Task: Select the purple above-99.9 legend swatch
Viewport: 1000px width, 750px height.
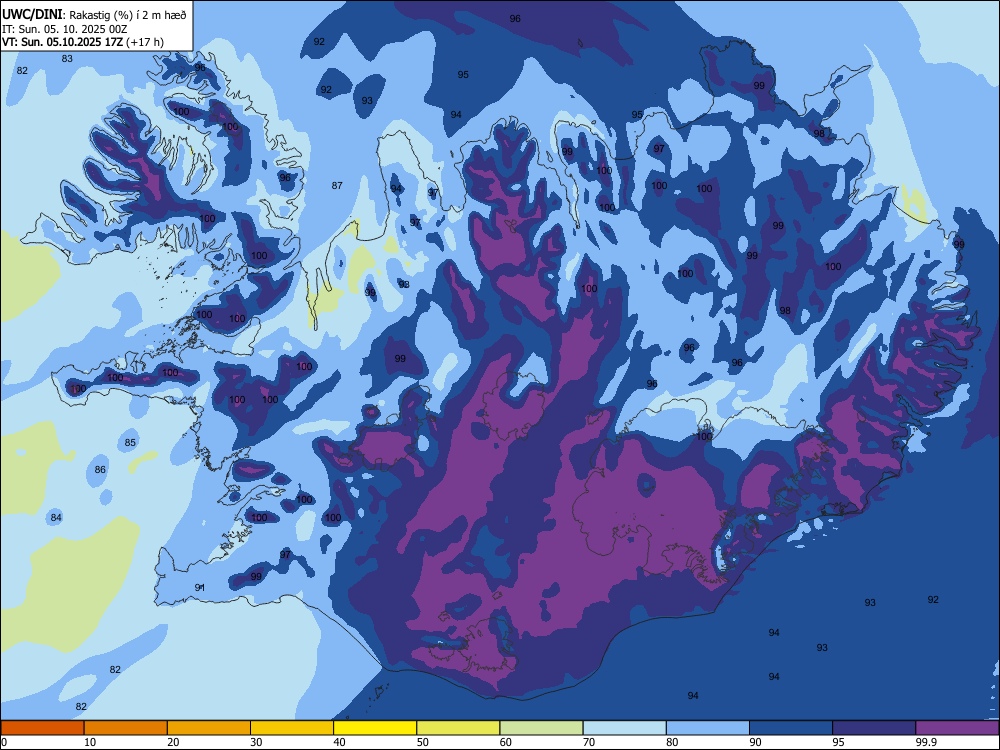Action: pos(957,728)
